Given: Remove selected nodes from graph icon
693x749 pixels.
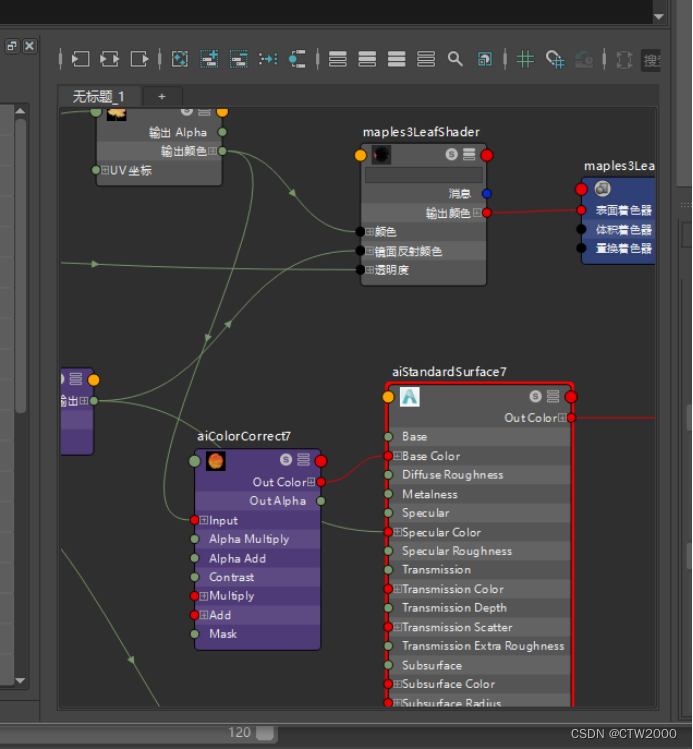Looking at the screenshot, I should pos(238,59).
